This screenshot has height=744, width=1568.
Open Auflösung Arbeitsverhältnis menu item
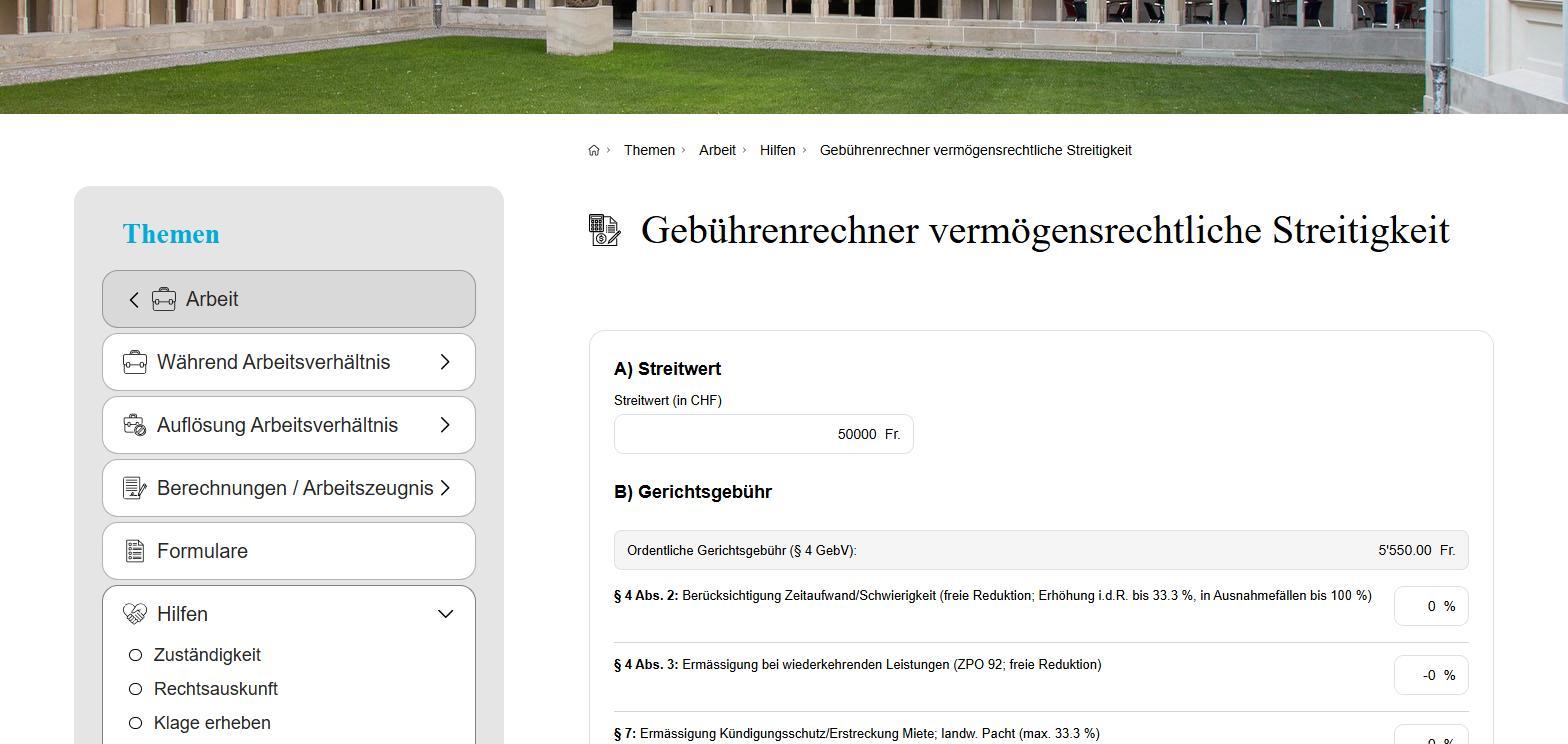tap(289, 425)
